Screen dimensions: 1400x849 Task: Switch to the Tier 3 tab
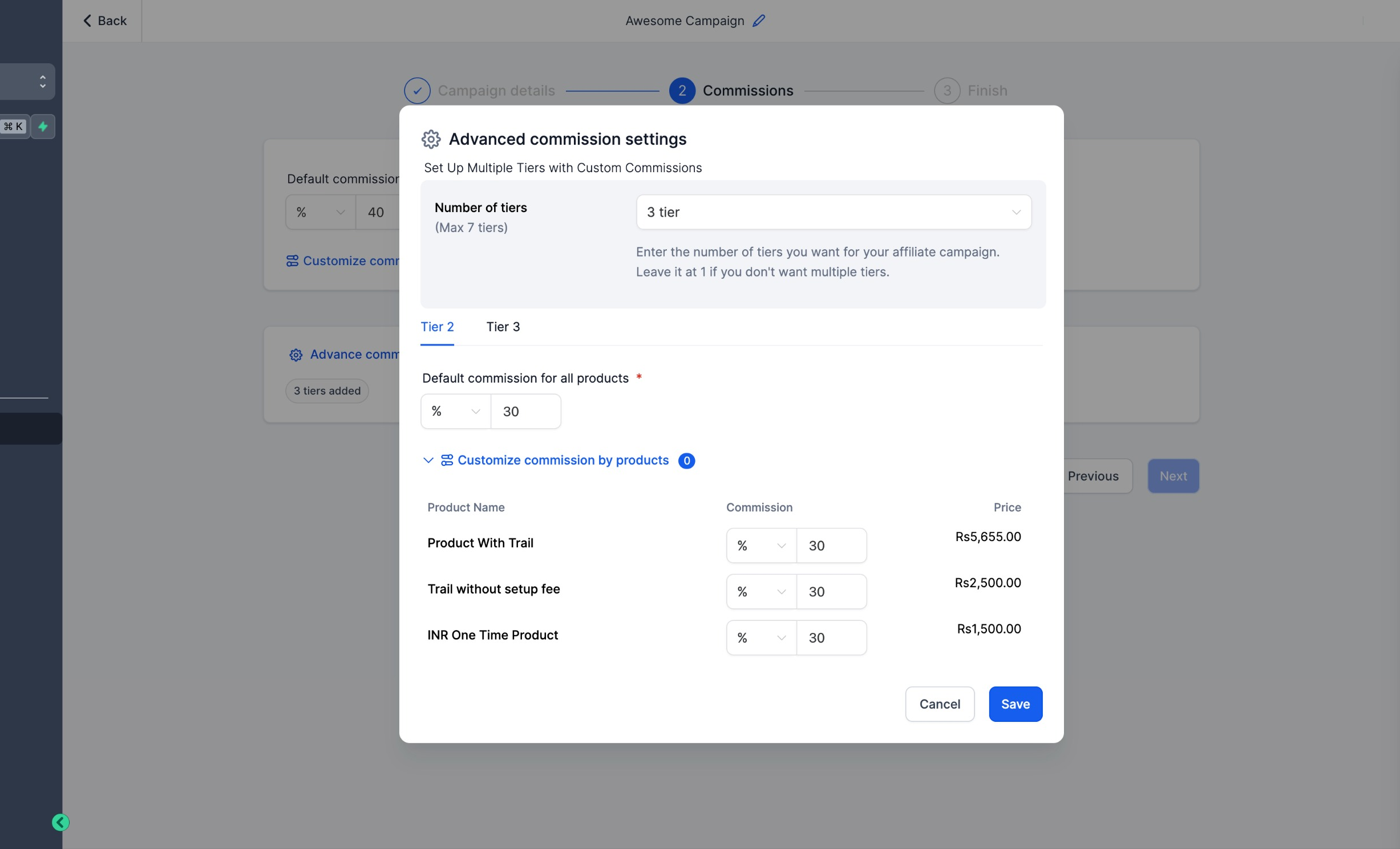coord(503,327)
